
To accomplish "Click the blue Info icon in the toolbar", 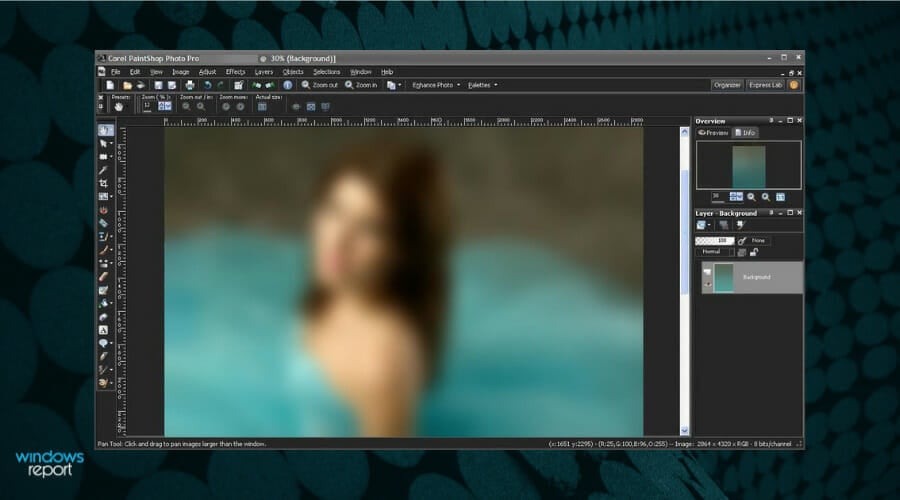I will tap(287, 85).
